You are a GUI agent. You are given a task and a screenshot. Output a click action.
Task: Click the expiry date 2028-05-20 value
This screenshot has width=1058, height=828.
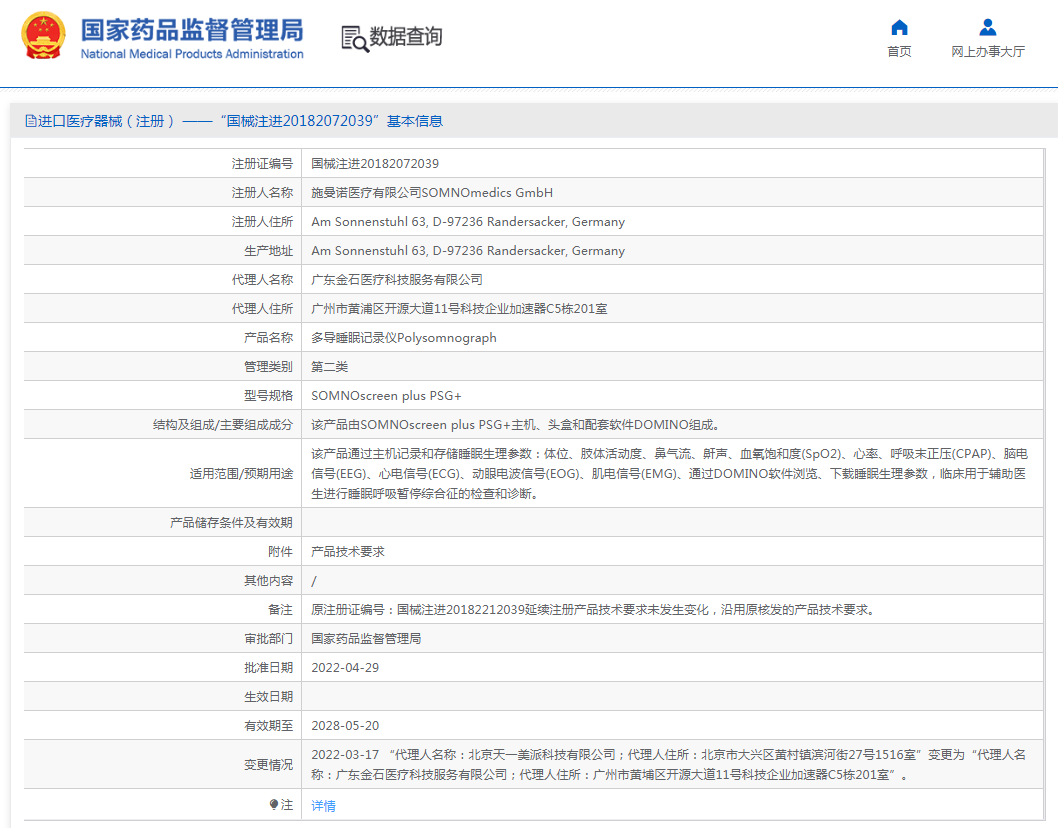[x=345, y=726]
